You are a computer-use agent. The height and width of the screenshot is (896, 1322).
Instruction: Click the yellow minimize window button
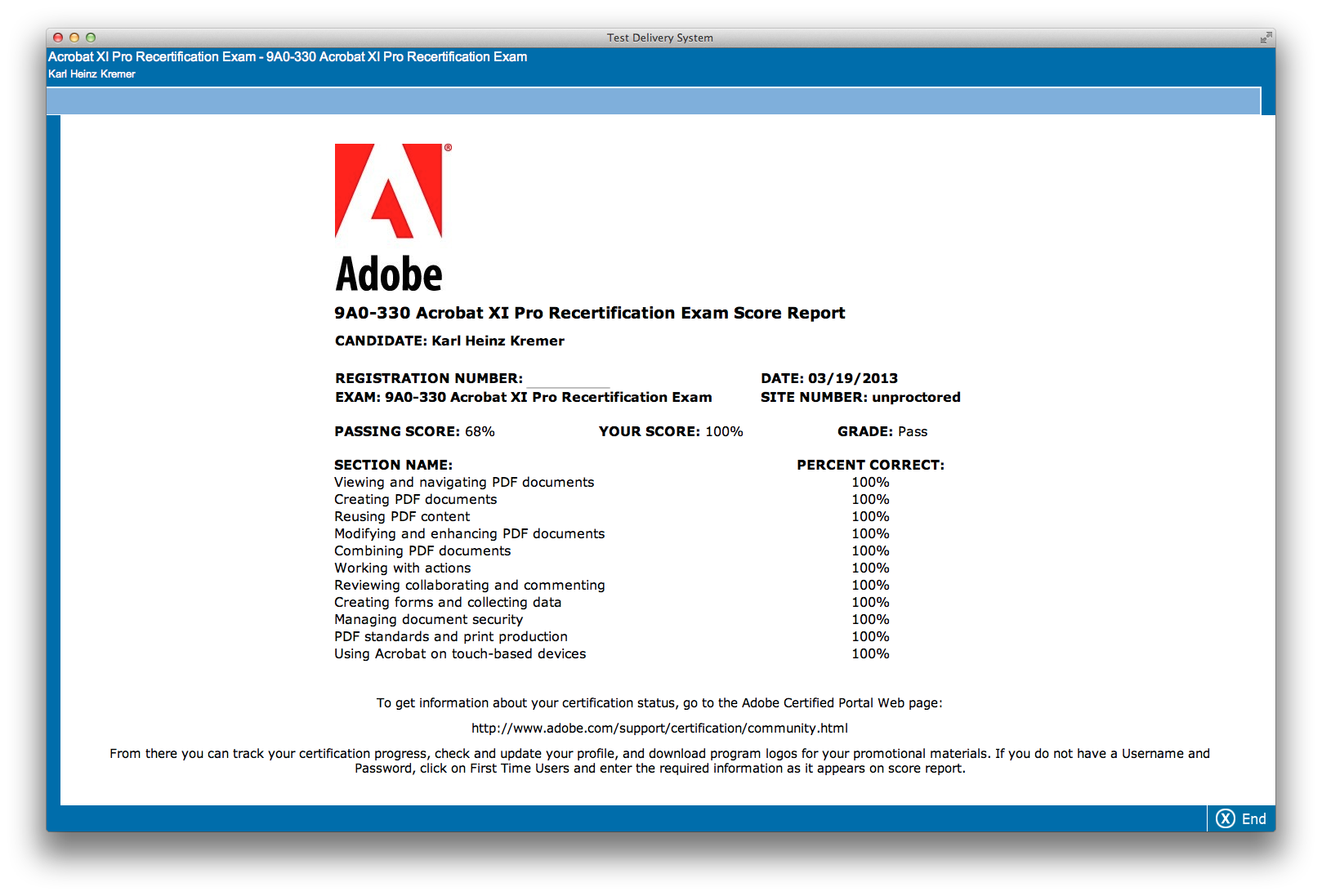(x=74, y=38)
